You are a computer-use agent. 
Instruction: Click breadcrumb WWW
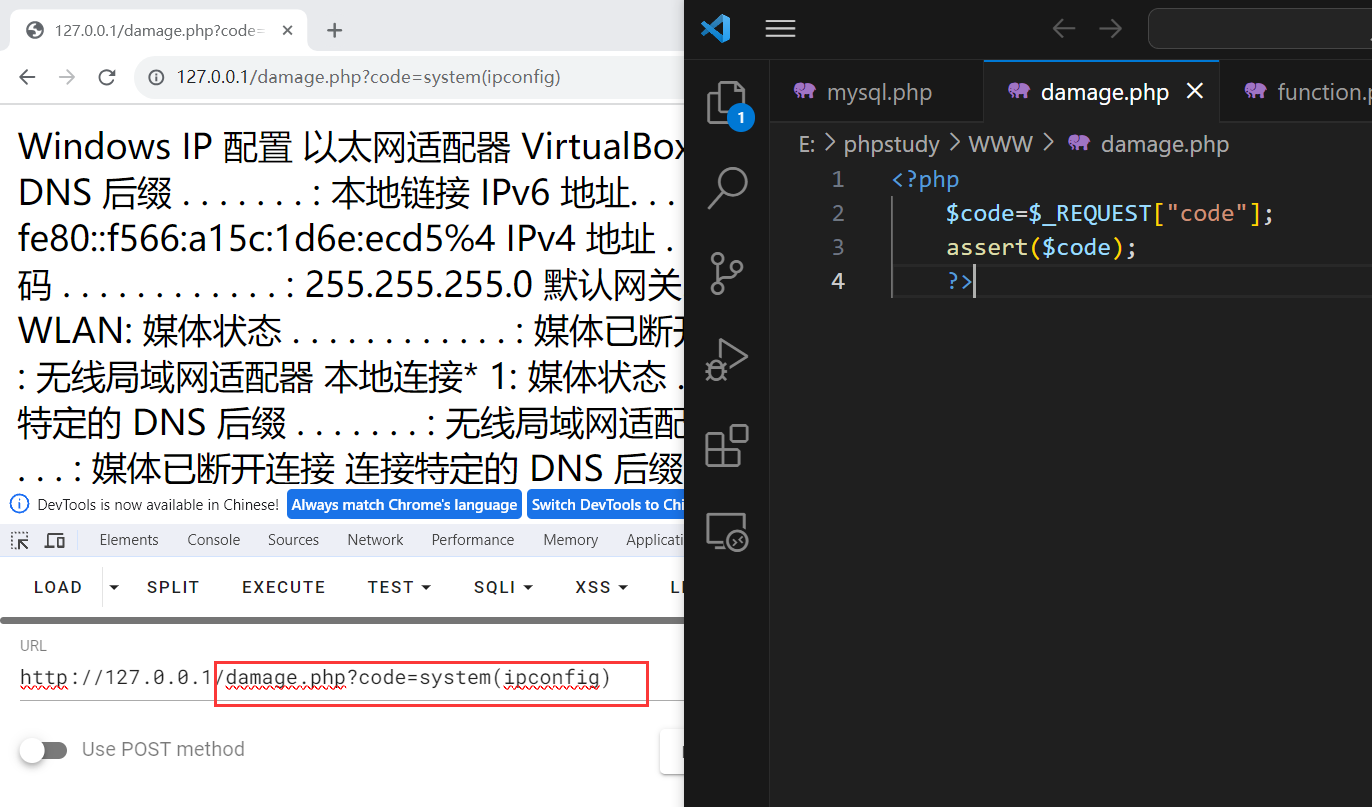click(1000, 144)
